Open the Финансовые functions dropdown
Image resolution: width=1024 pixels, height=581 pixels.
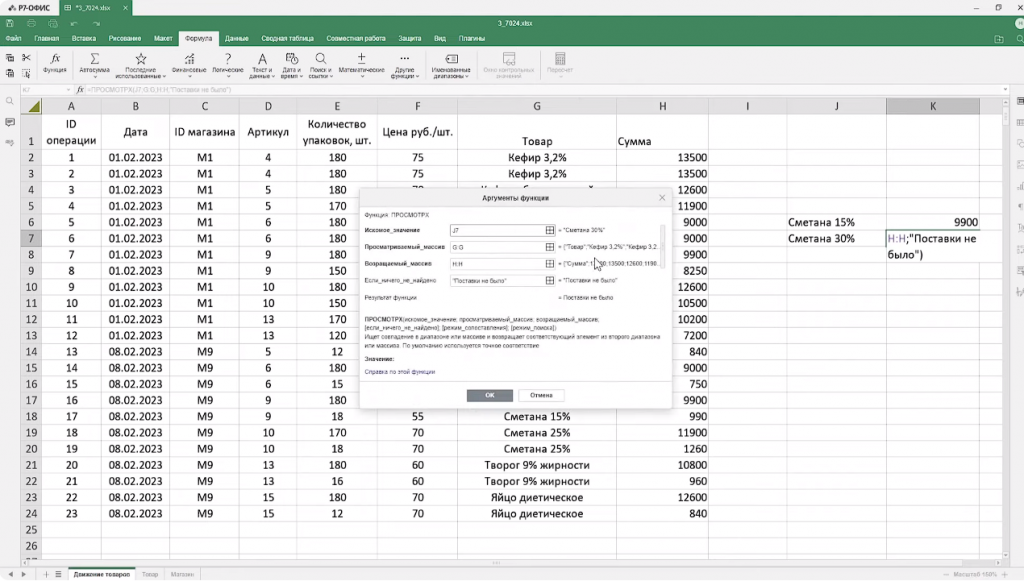tap(189, 65)
